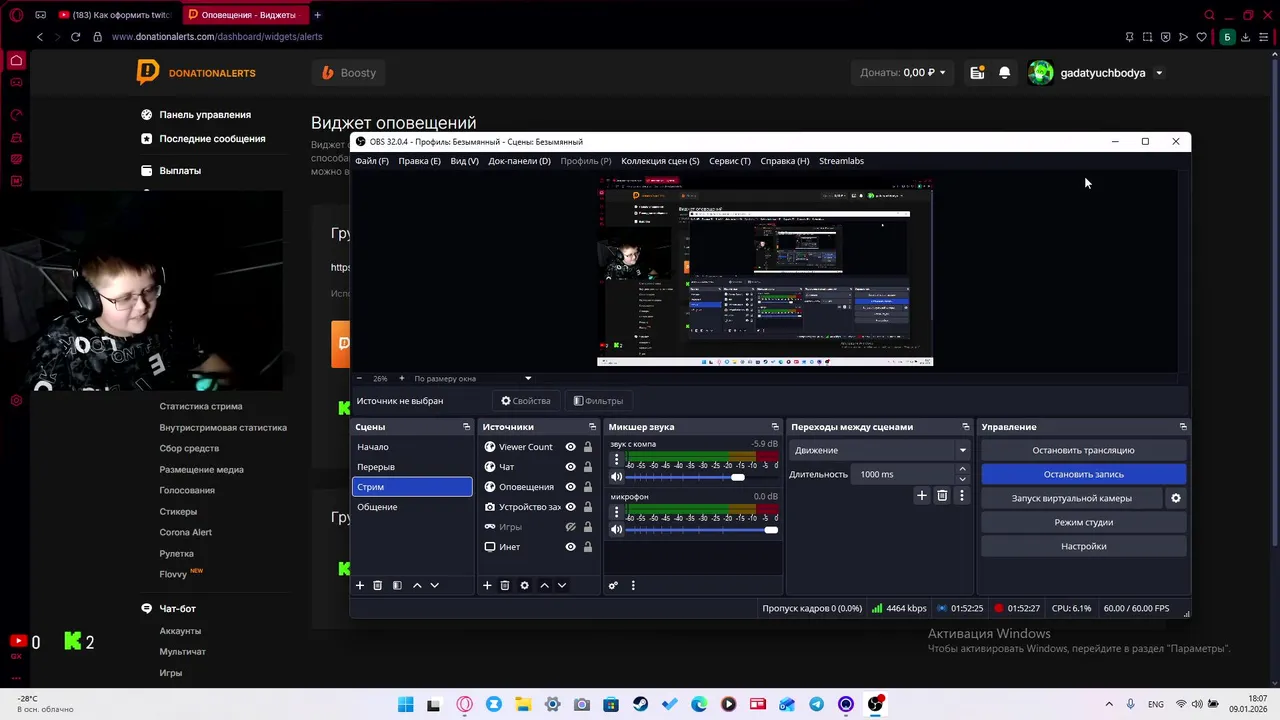Unlock the Устройство захвата source lock
1280x720 pixels.
(x=588, y=507)
